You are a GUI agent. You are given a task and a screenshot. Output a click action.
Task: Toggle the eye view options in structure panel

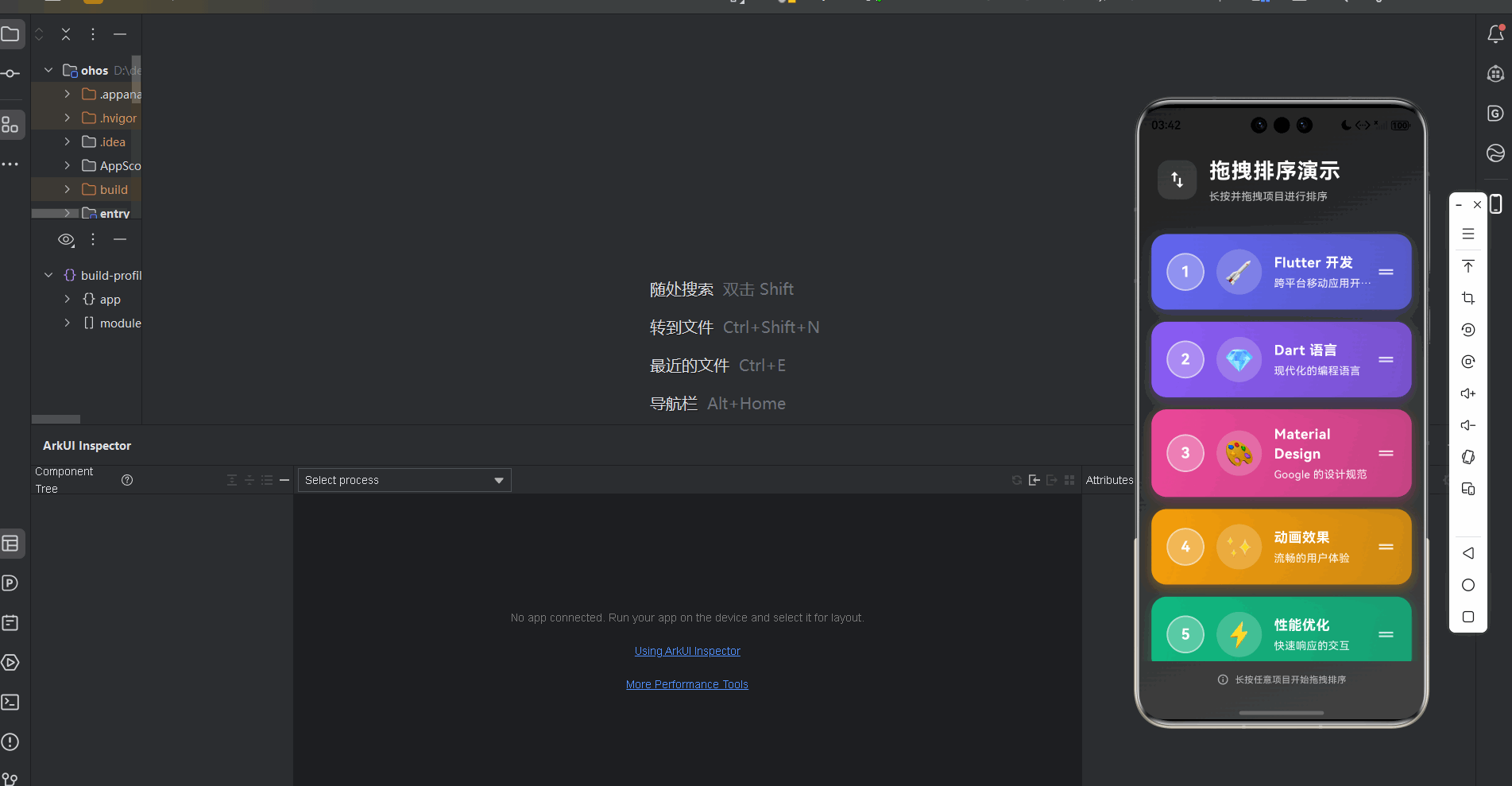[x=66, y=239]
